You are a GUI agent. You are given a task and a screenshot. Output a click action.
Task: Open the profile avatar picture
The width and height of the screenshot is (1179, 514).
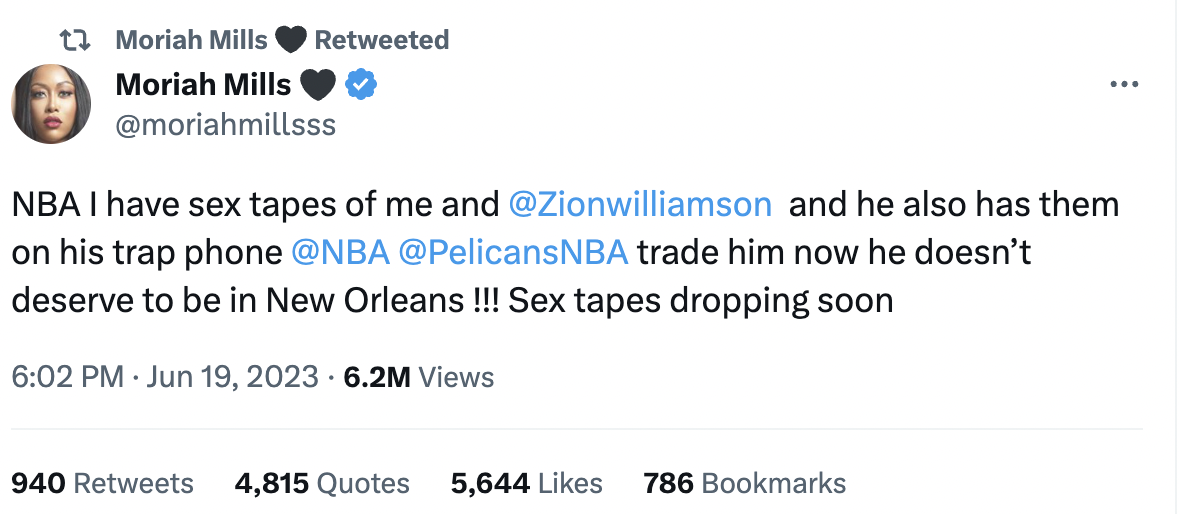[x=51, y=104]
